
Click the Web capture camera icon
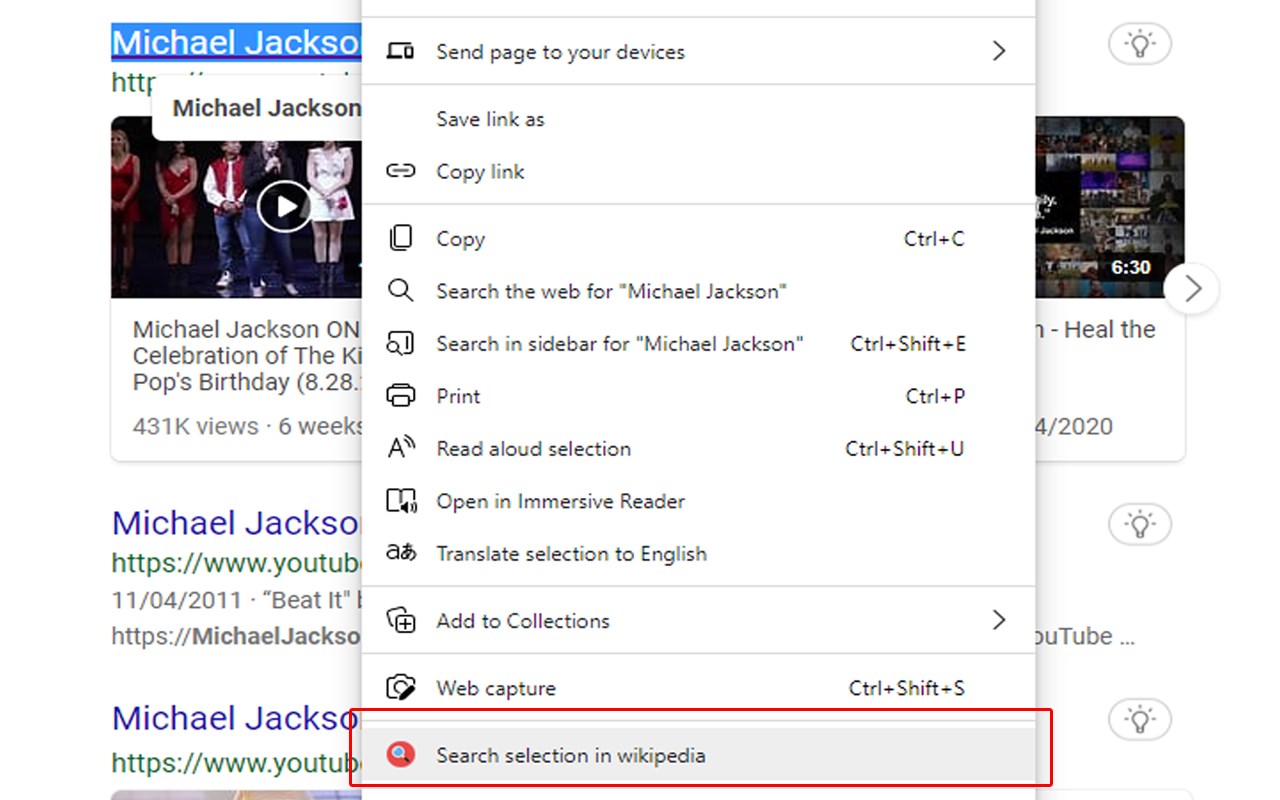[400, 688]
